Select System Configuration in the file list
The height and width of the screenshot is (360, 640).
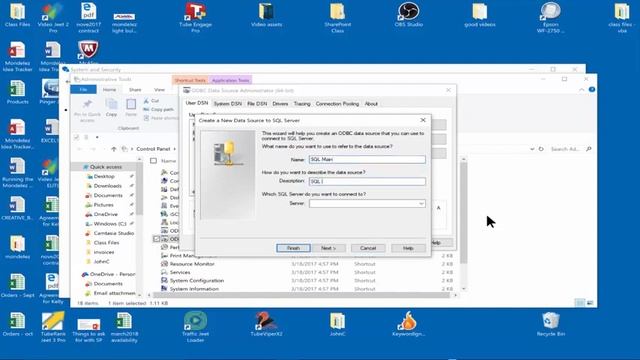pos(197,280)
